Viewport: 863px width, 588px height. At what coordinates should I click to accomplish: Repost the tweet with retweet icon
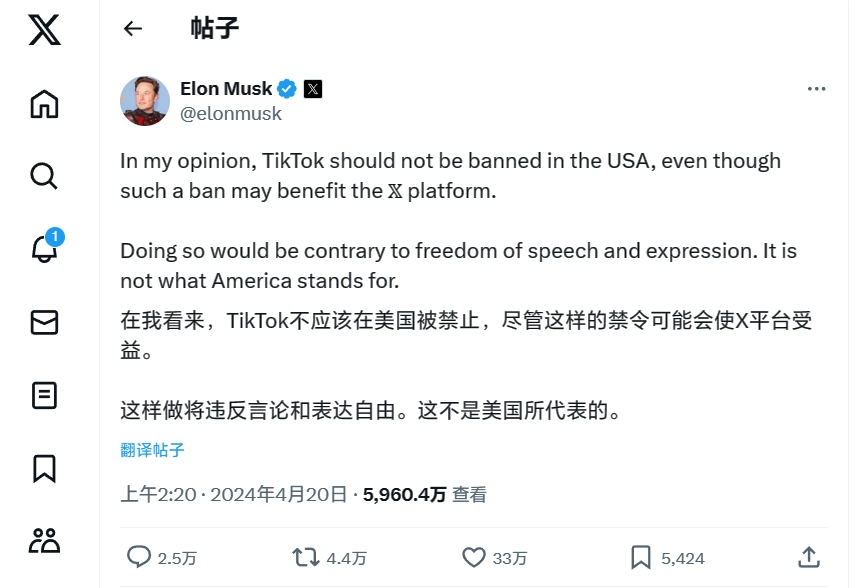[305, 557]
